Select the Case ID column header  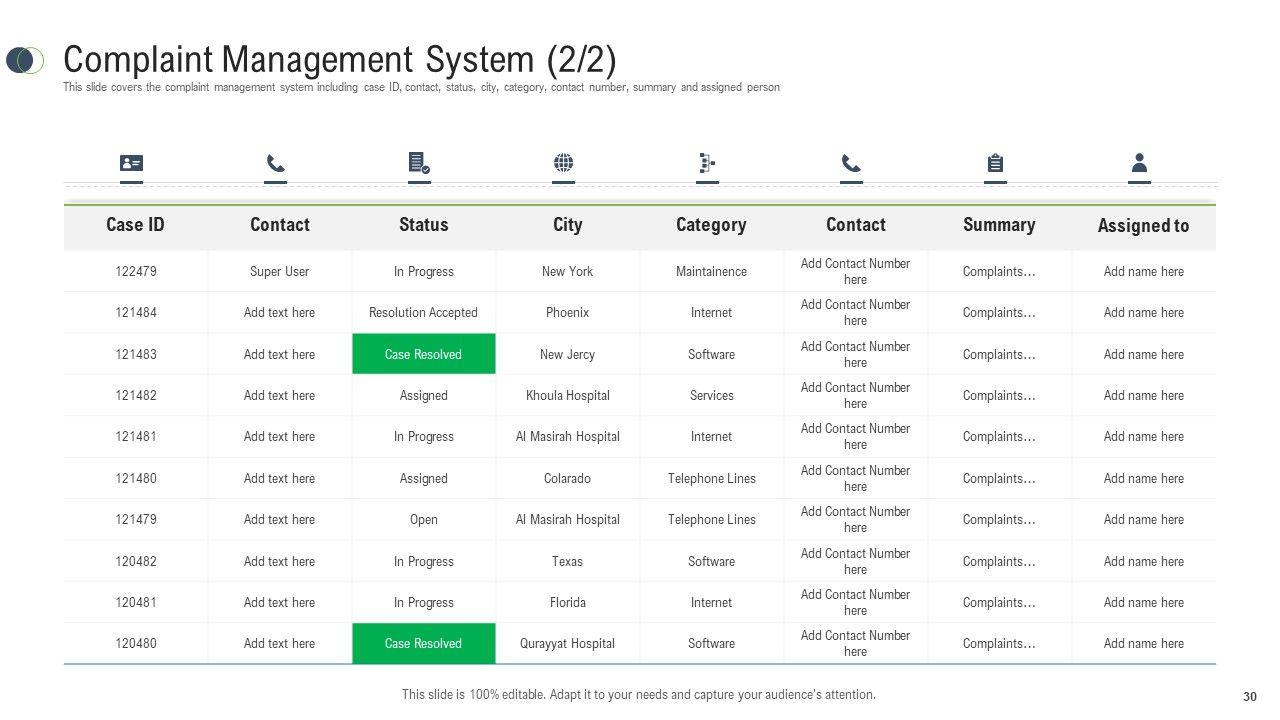pyautogui.click(x=135, y=225)
